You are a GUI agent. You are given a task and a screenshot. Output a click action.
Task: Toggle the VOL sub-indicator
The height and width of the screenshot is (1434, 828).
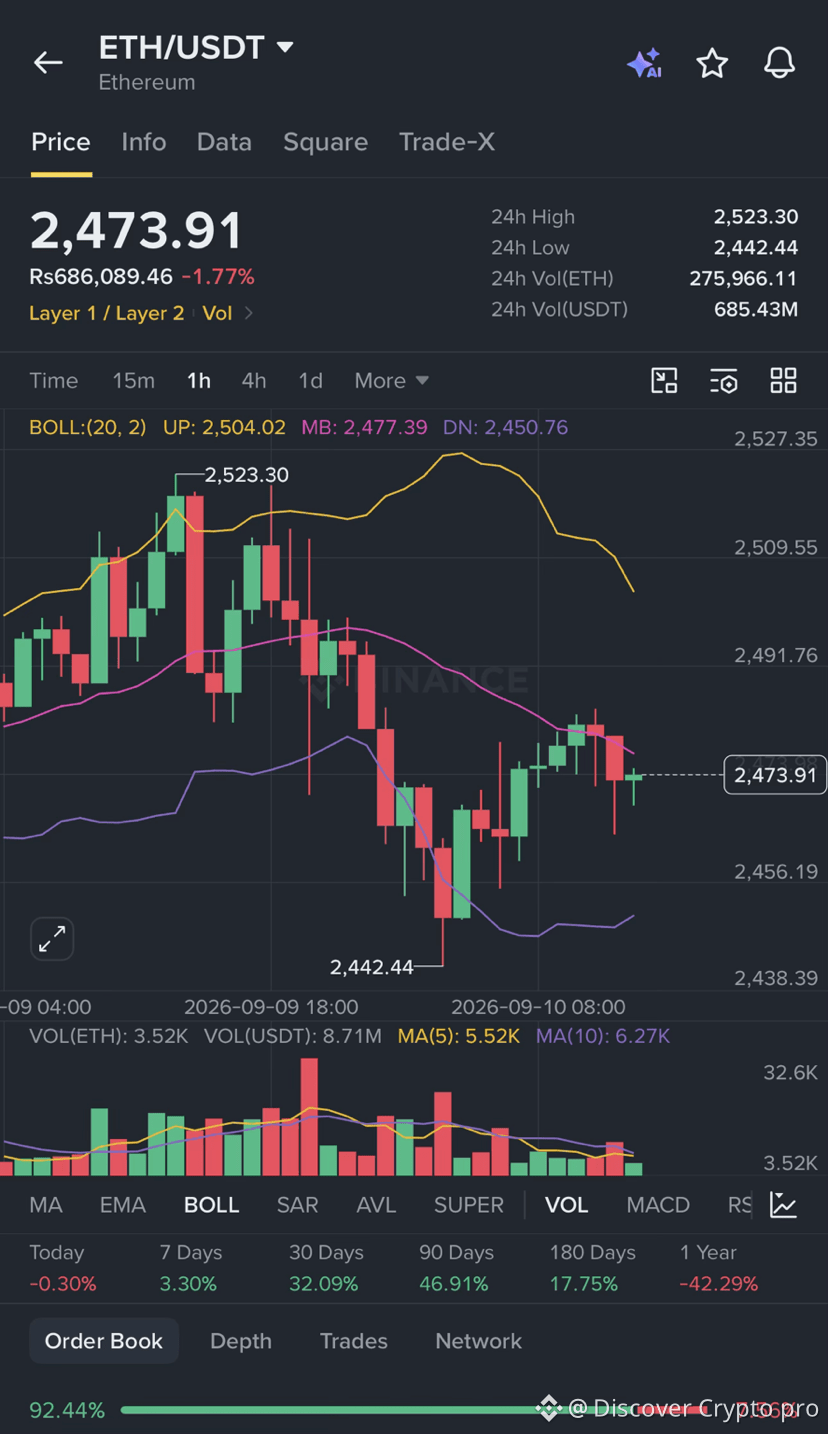pos(566,1205)
